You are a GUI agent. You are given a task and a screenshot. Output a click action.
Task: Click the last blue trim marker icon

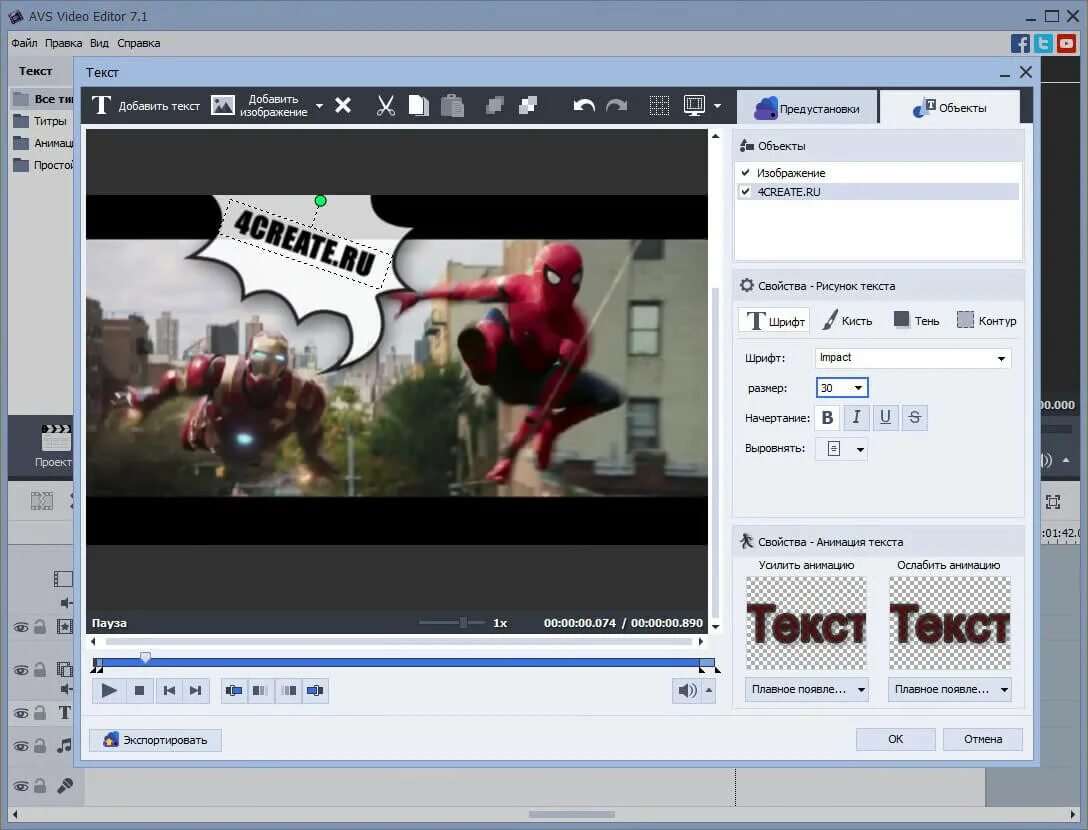point(315,691)
